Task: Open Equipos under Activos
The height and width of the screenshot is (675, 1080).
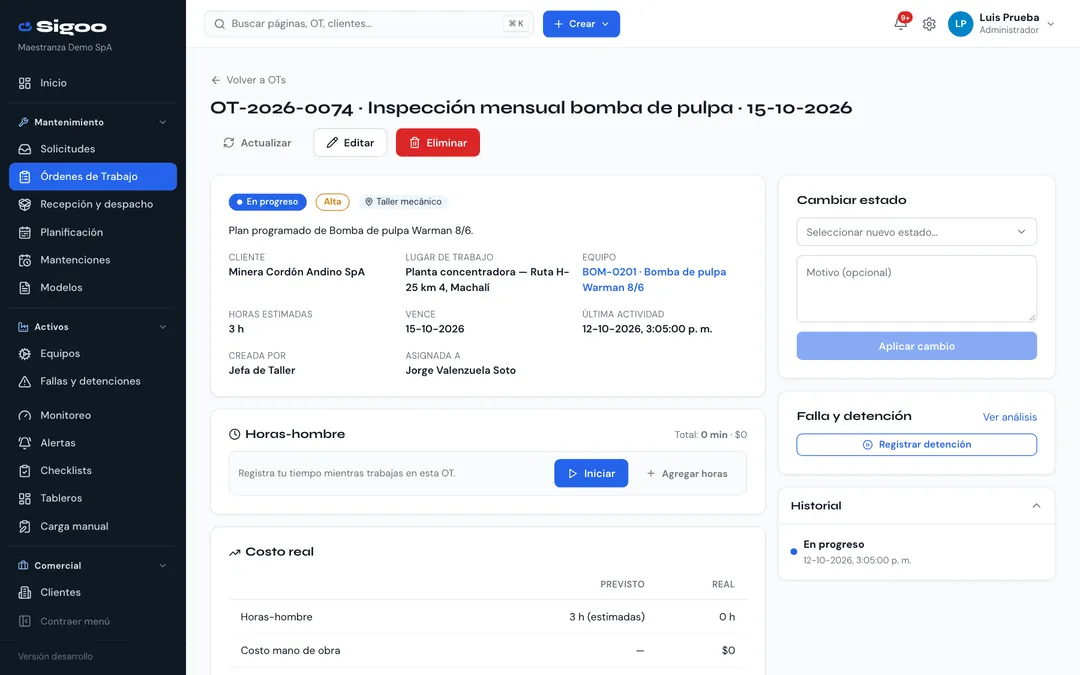Action: coord(93,353)
